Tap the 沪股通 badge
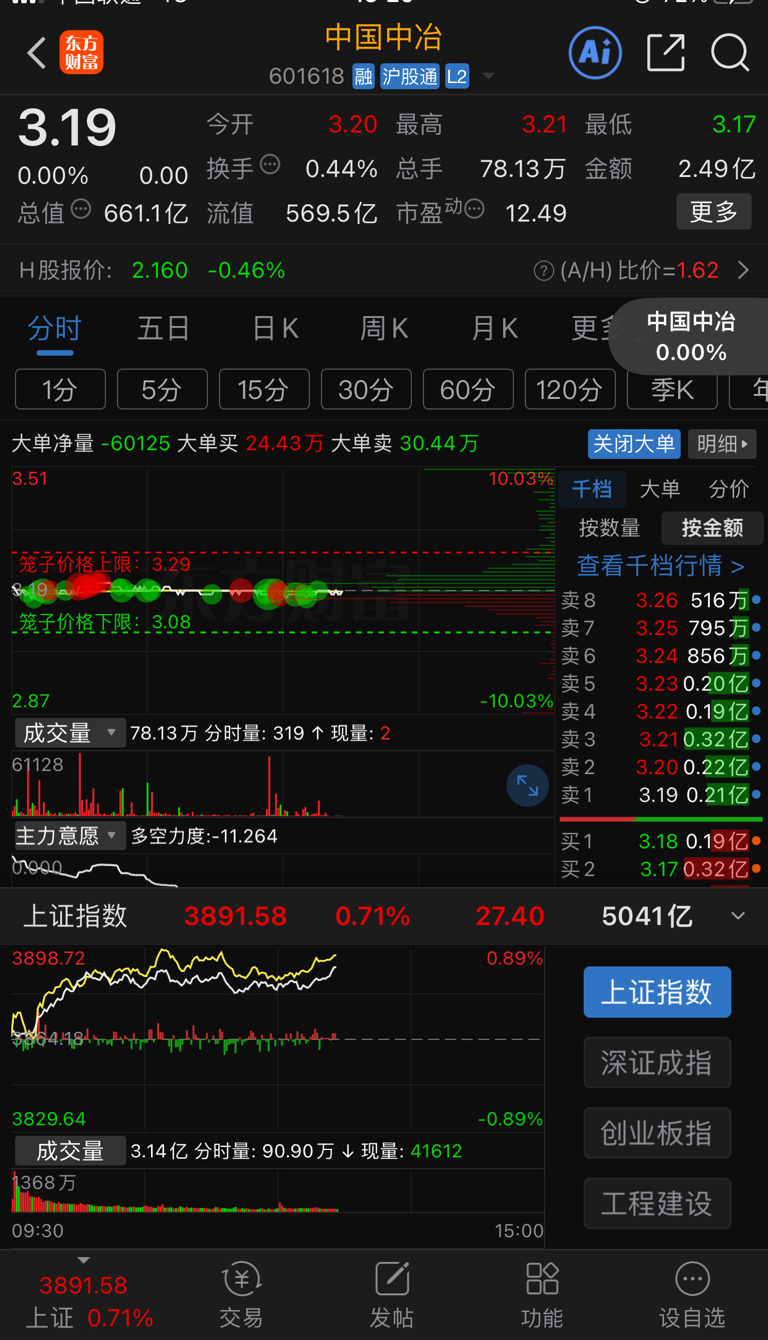Image resolution: width=768 pixels, height=1340 pixels. point(410,77)
